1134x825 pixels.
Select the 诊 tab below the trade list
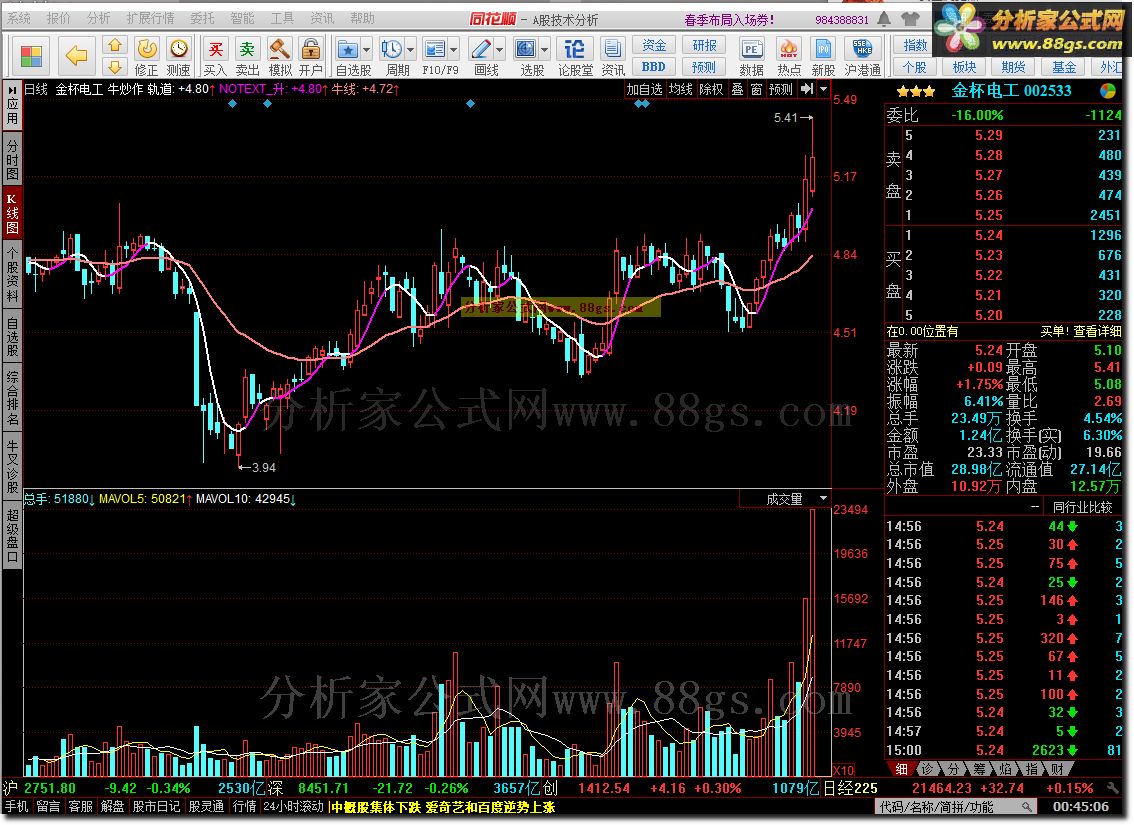coord(929,769)
